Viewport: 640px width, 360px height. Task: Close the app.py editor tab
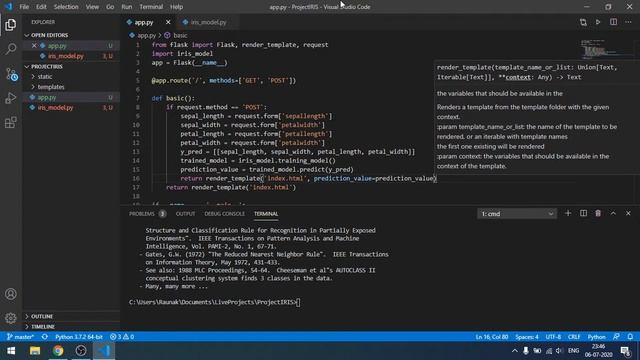[x=168, y=22]
